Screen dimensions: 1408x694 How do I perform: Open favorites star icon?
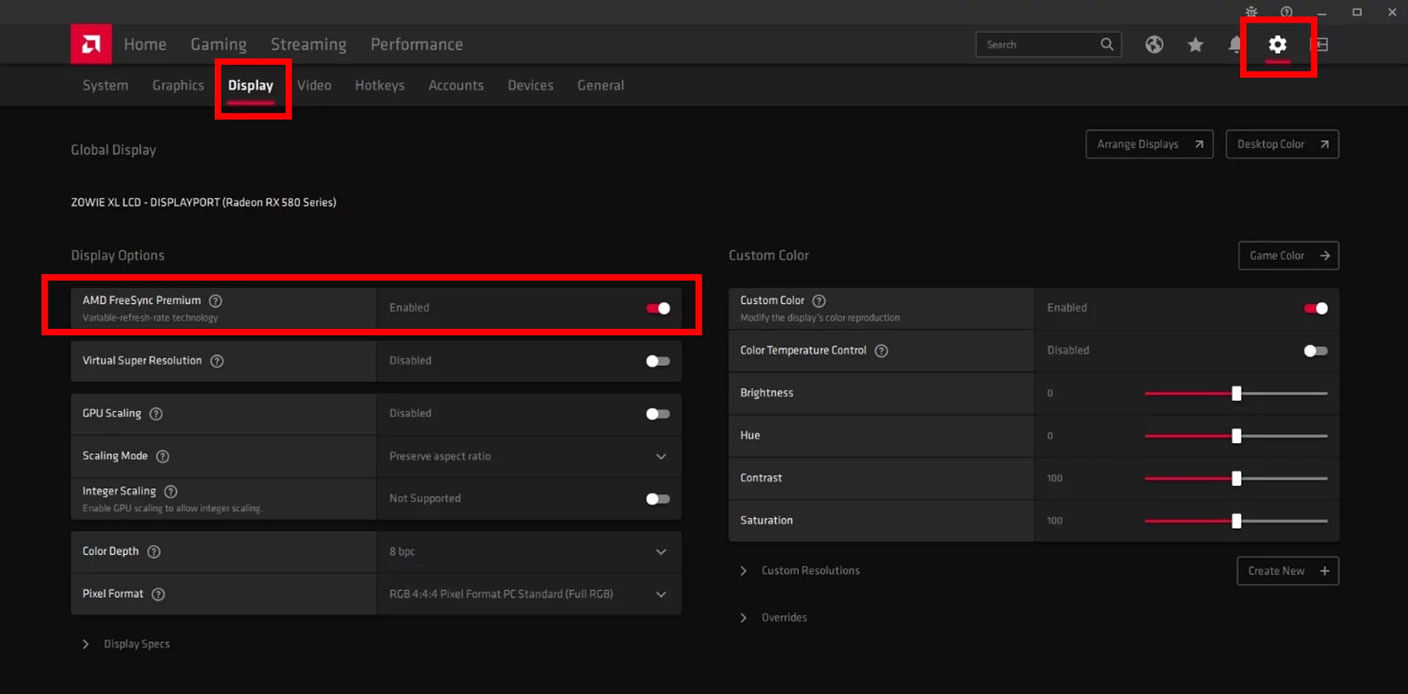pyautogui.click(x=1195, y=45)
